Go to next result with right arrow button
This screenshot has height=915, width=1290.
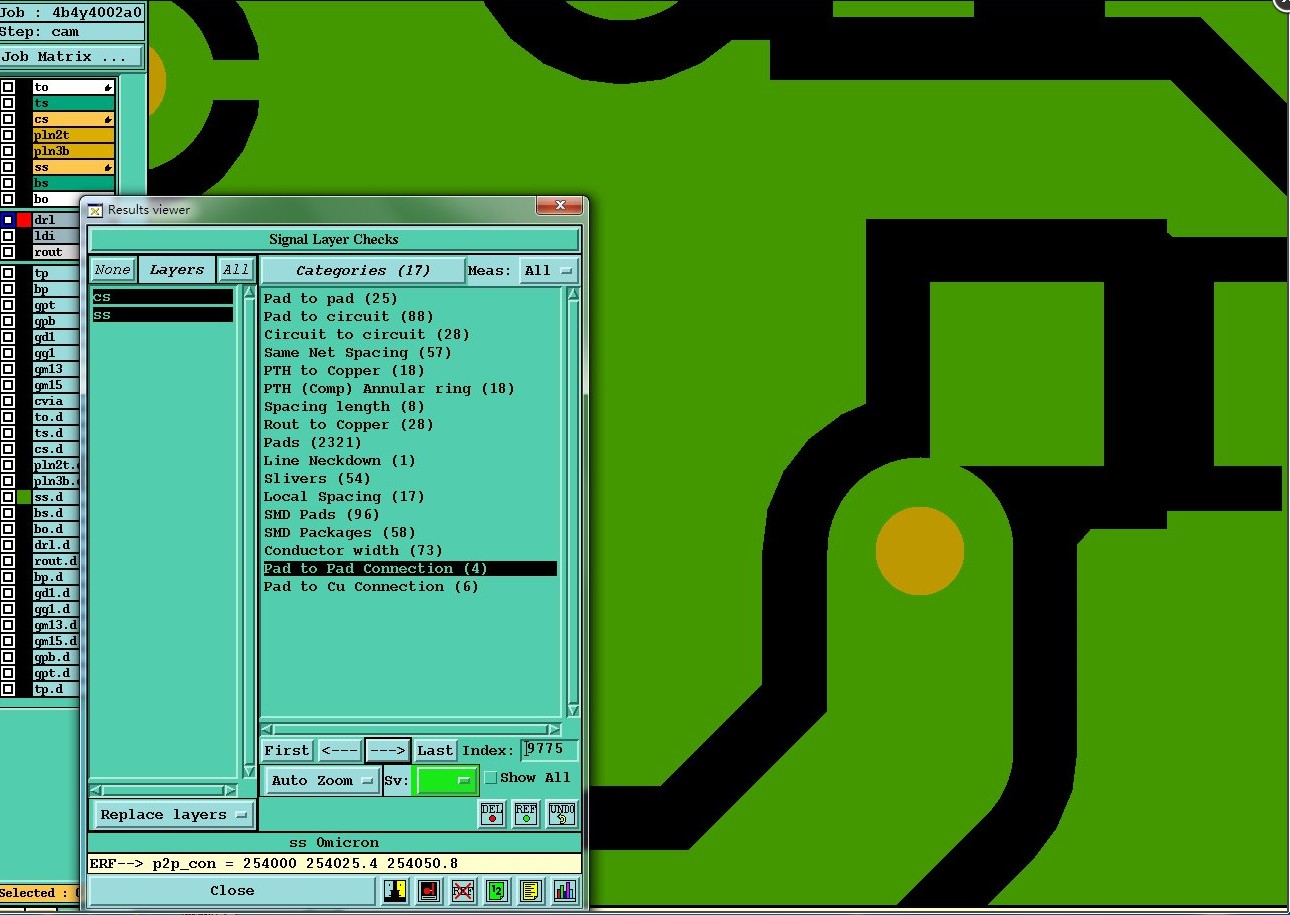388,750
